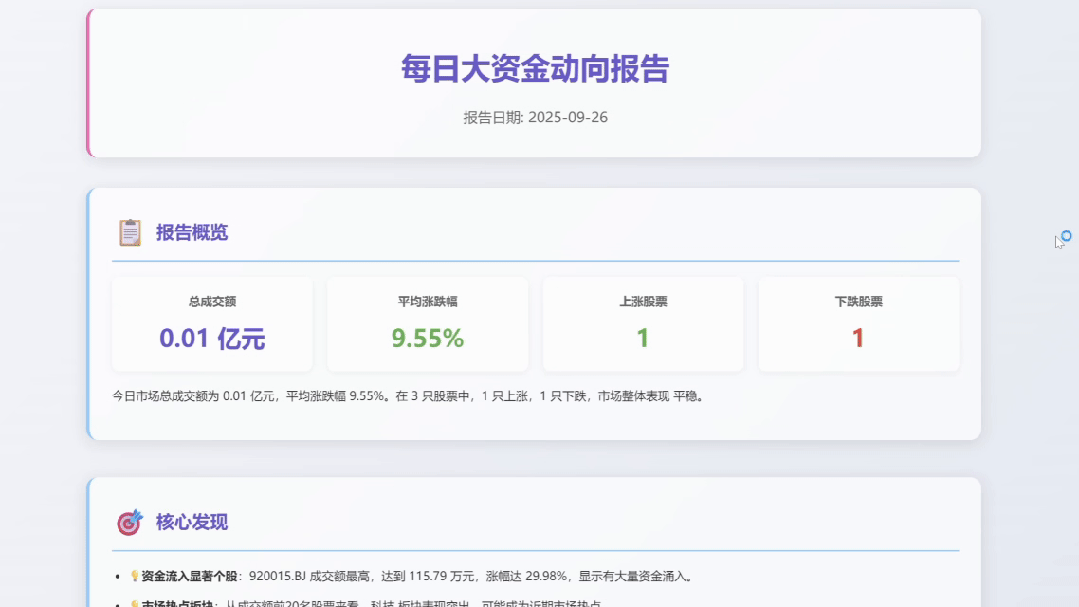The width and height of the screenshot is (1079, 607).
Task: Click the lightbulb icon before 市场热点板块
Action: (x=134, y=602)
